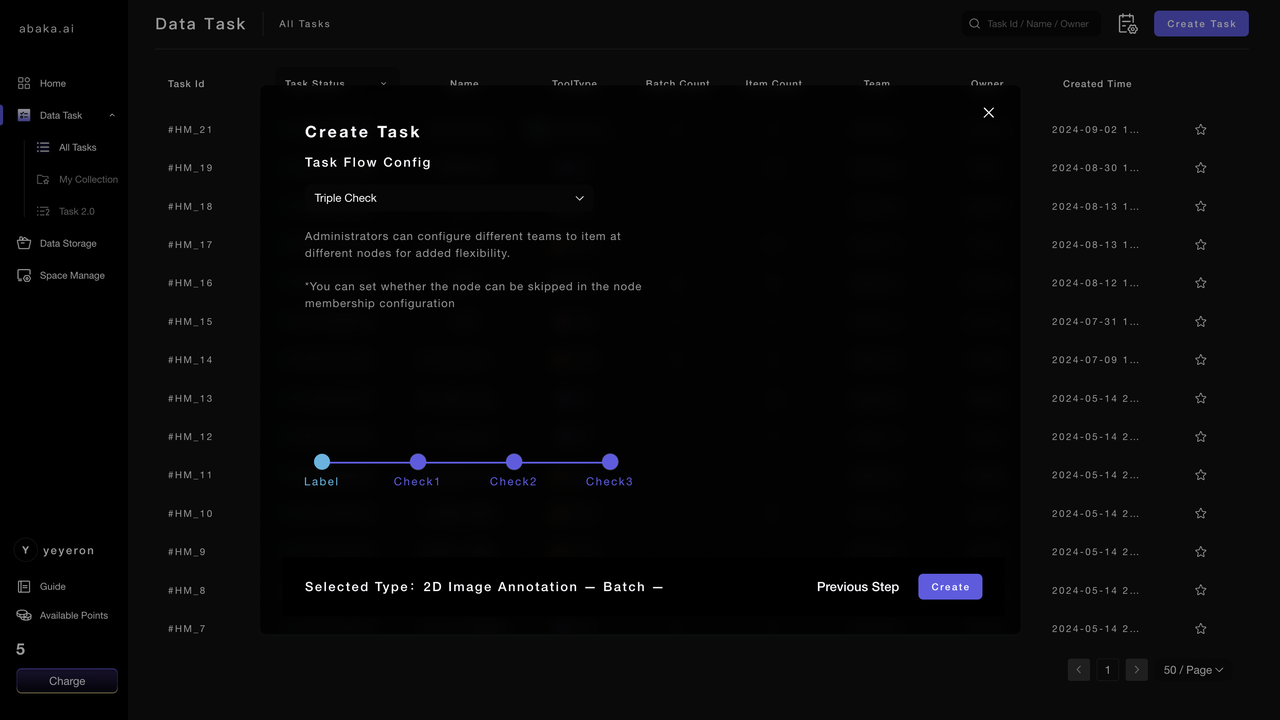1280x720 pixels.
Task: Select All Tasks in sidebar
Action: (x=77, y=147)
